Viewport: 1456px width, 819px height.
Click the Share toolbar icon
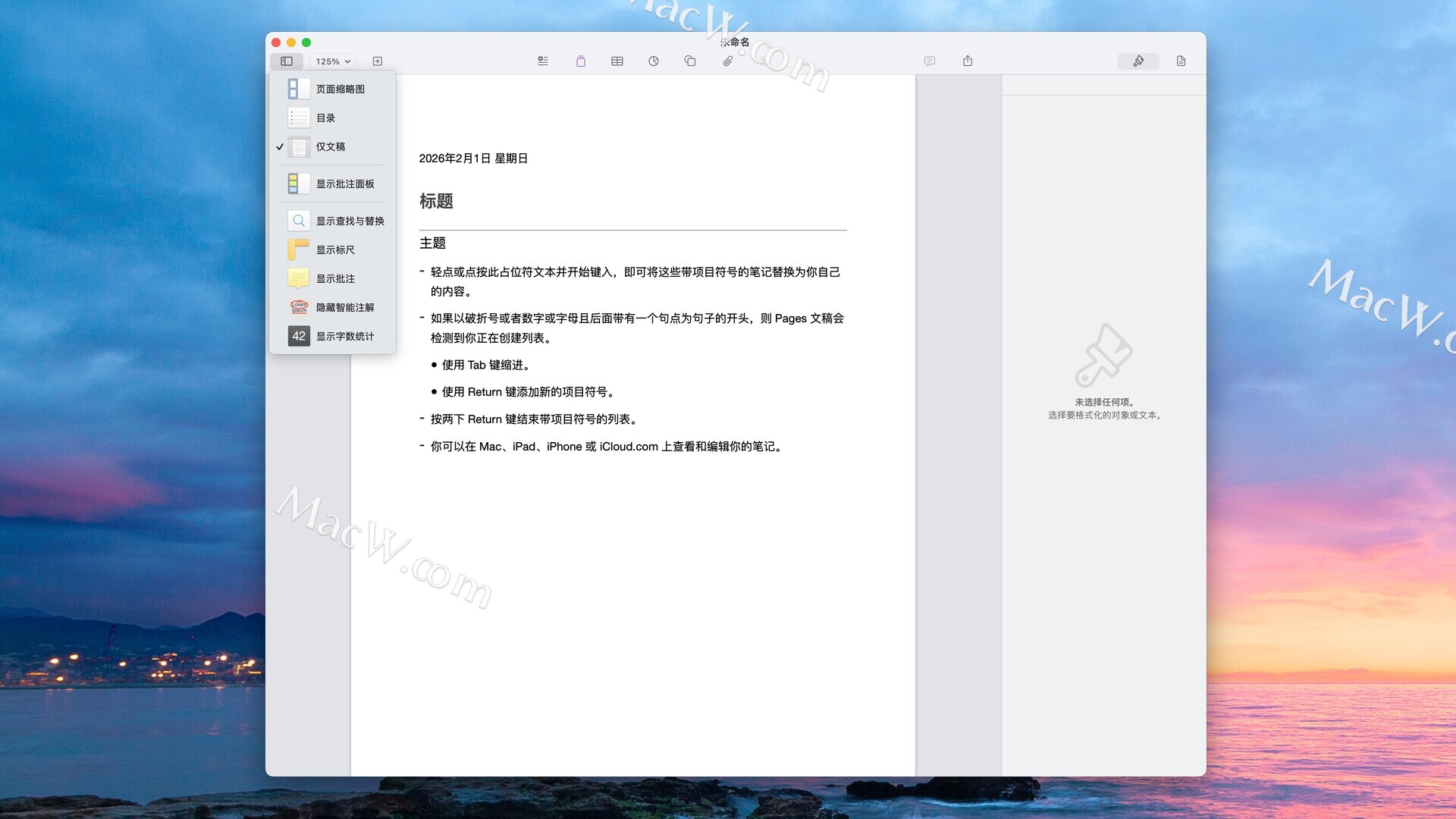point(968,61)
